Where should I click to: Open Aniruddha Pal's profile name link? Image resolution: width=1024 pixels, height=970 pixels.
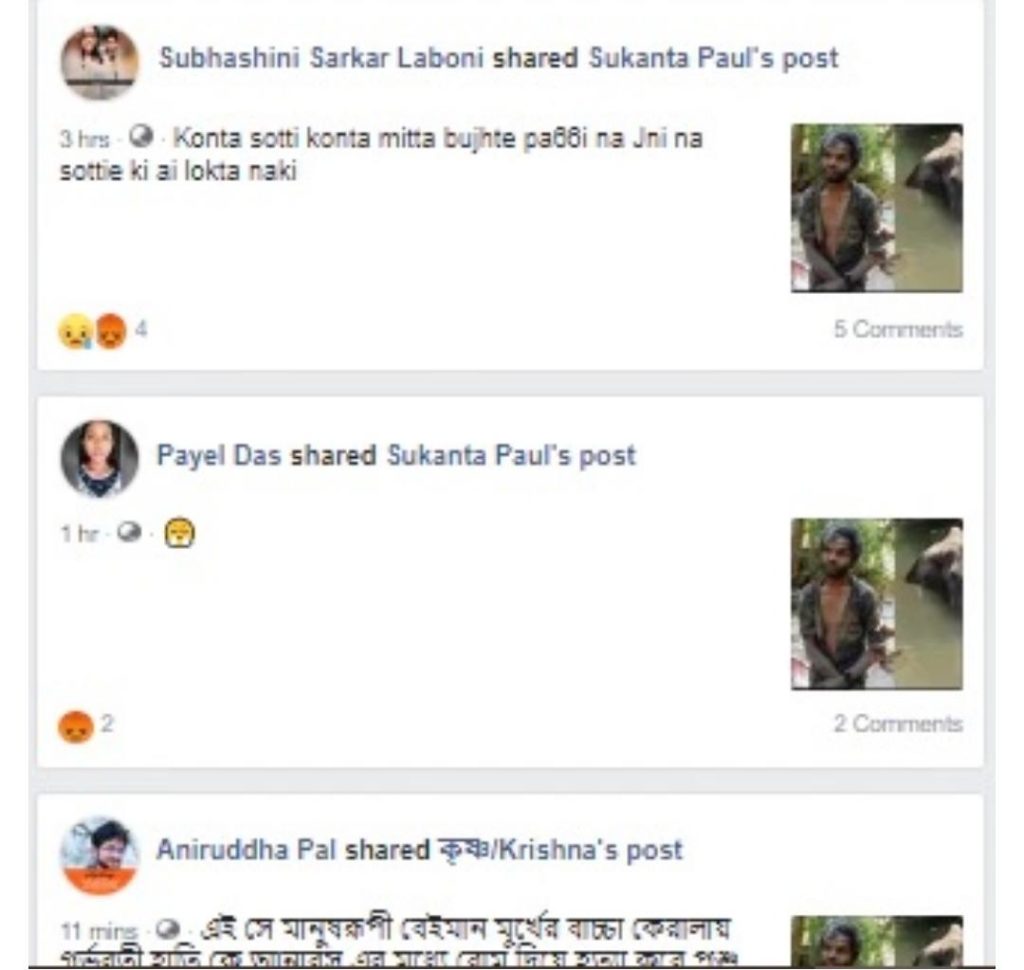pyautogui.click(x=246, y=849)
